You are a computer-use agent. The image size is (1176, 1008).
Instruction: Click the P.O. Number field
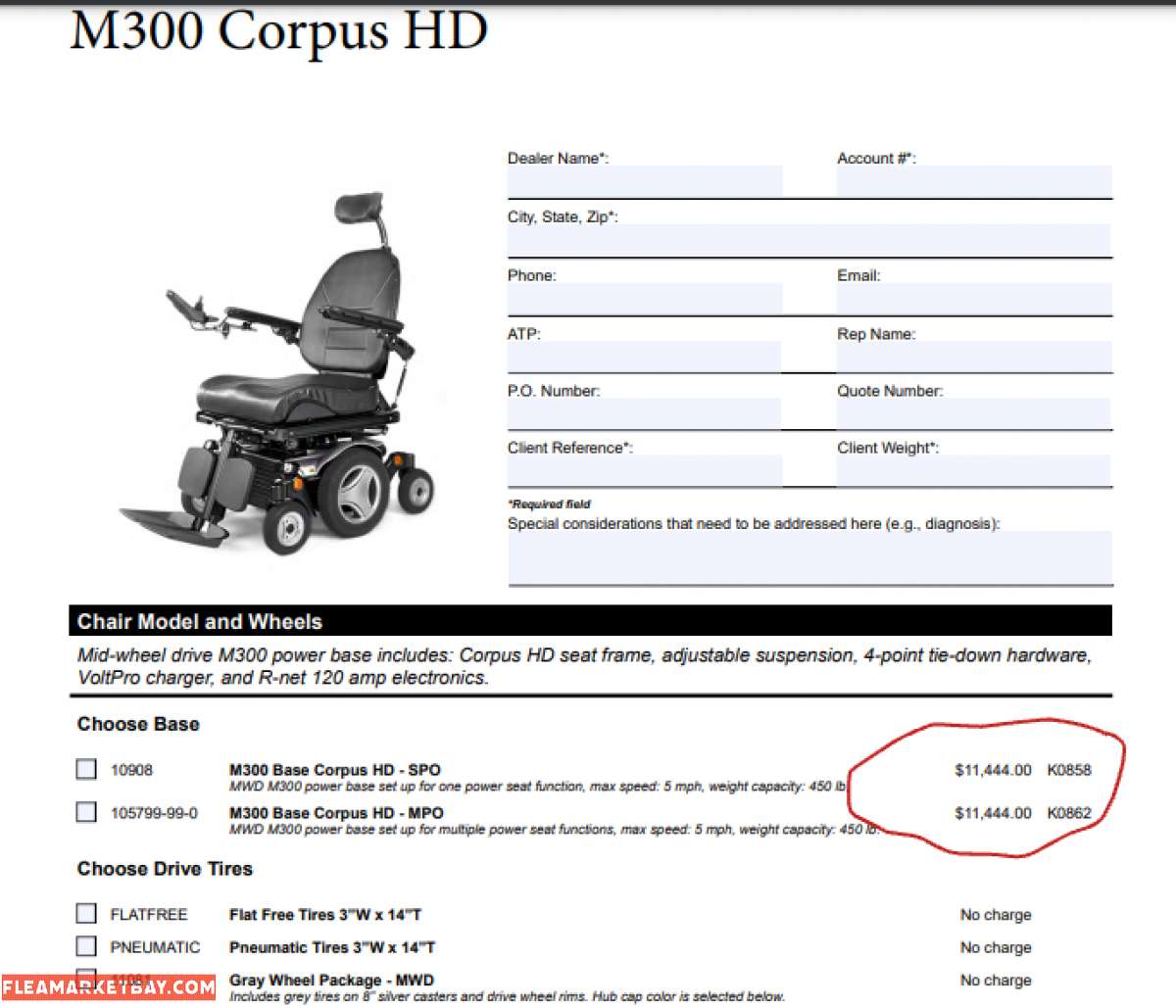click(x=642, y=411)
